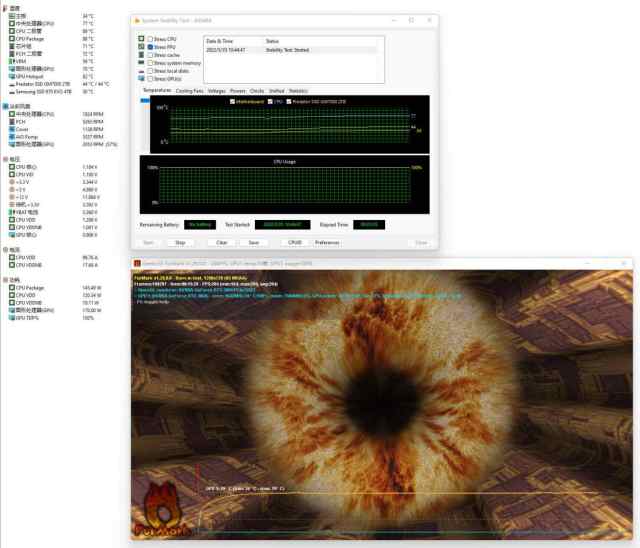Click the Stress GPU(s) monitor icon

[x=141, y=79]
